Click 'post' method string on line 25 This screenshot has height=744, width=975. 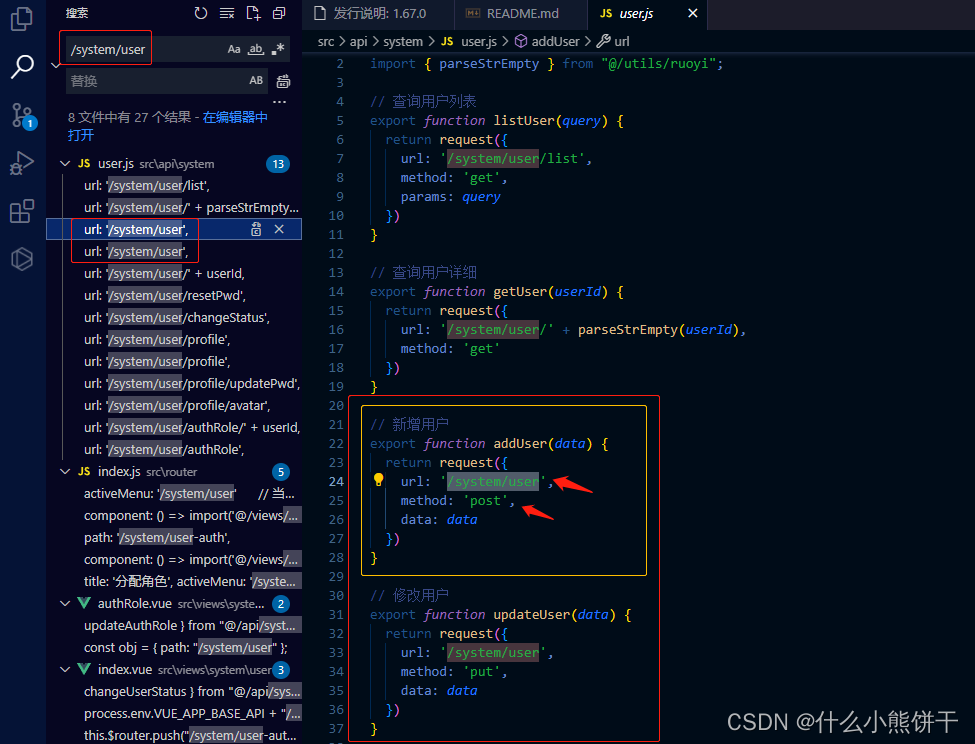[x=485, y=501]
